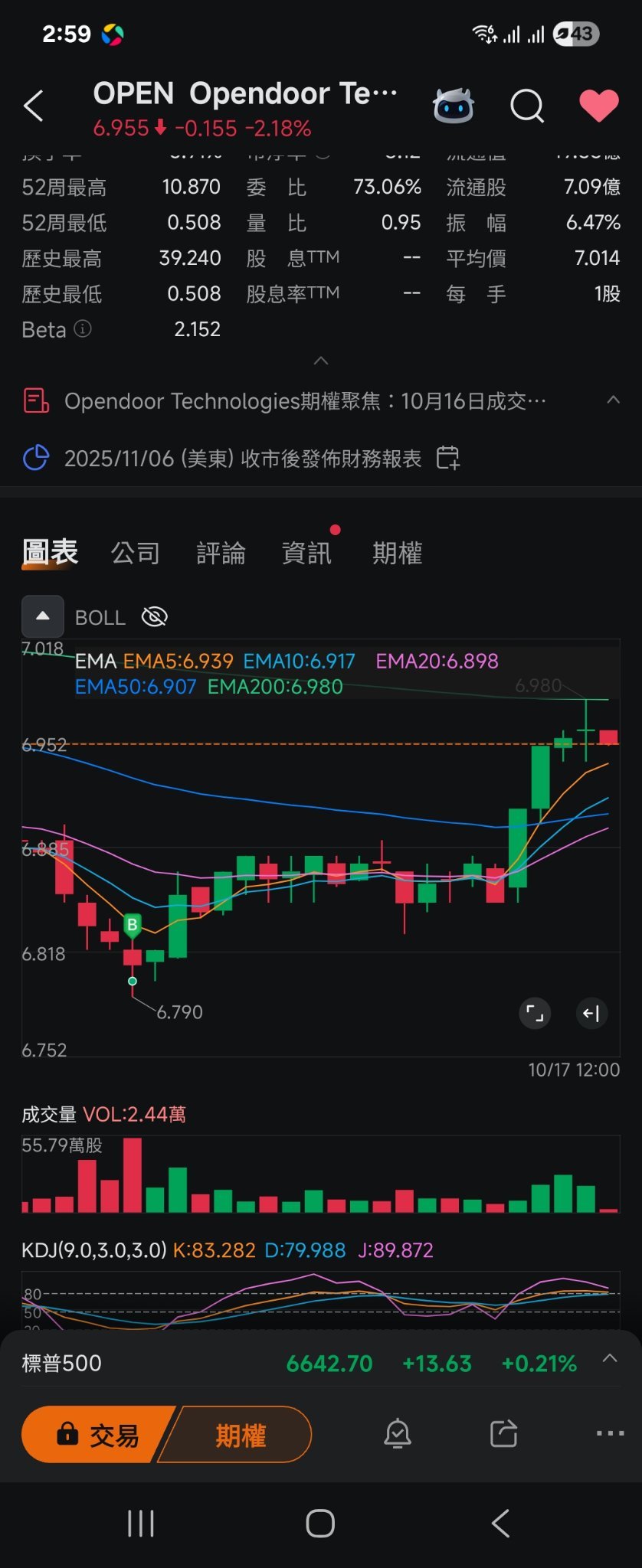Open the AI robot assistant icon
The image size is (642, 1568).
tap(454, 106)
